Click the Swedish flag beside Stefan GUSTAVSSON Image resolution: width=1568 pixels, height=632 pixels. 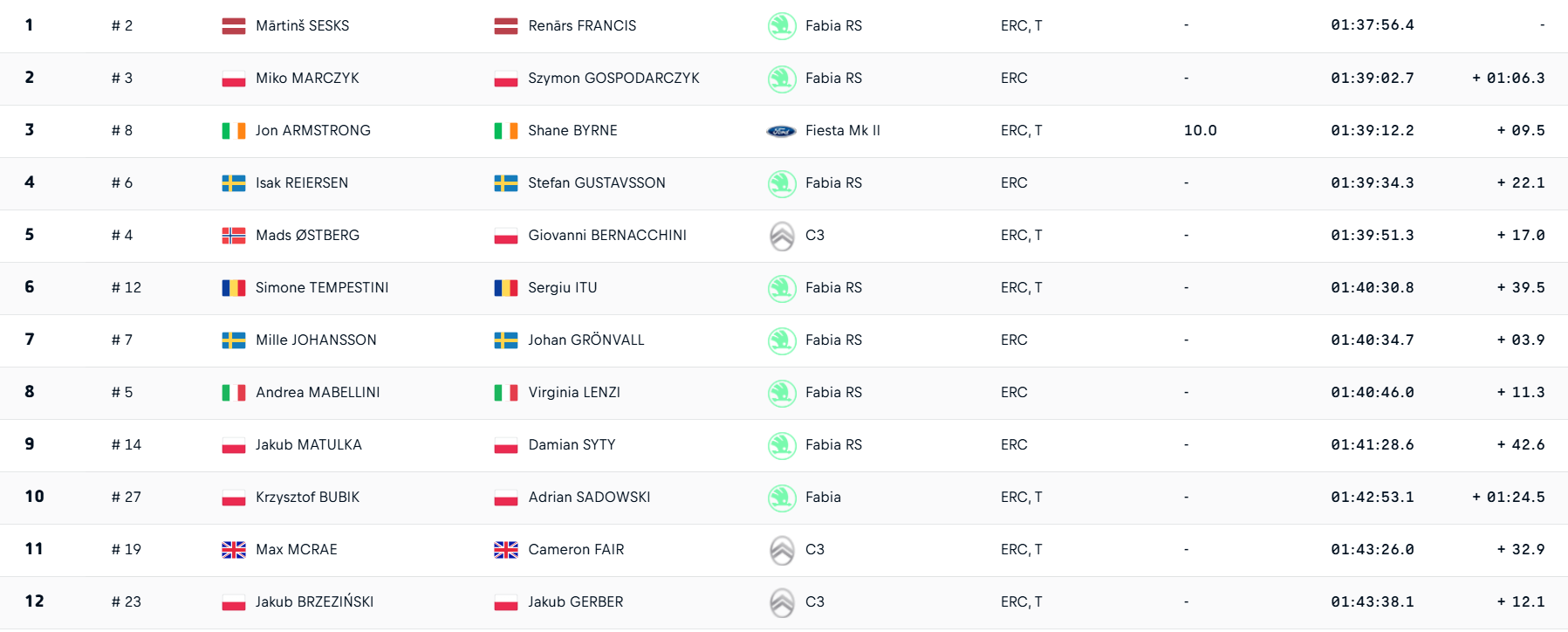coord(506,183)
